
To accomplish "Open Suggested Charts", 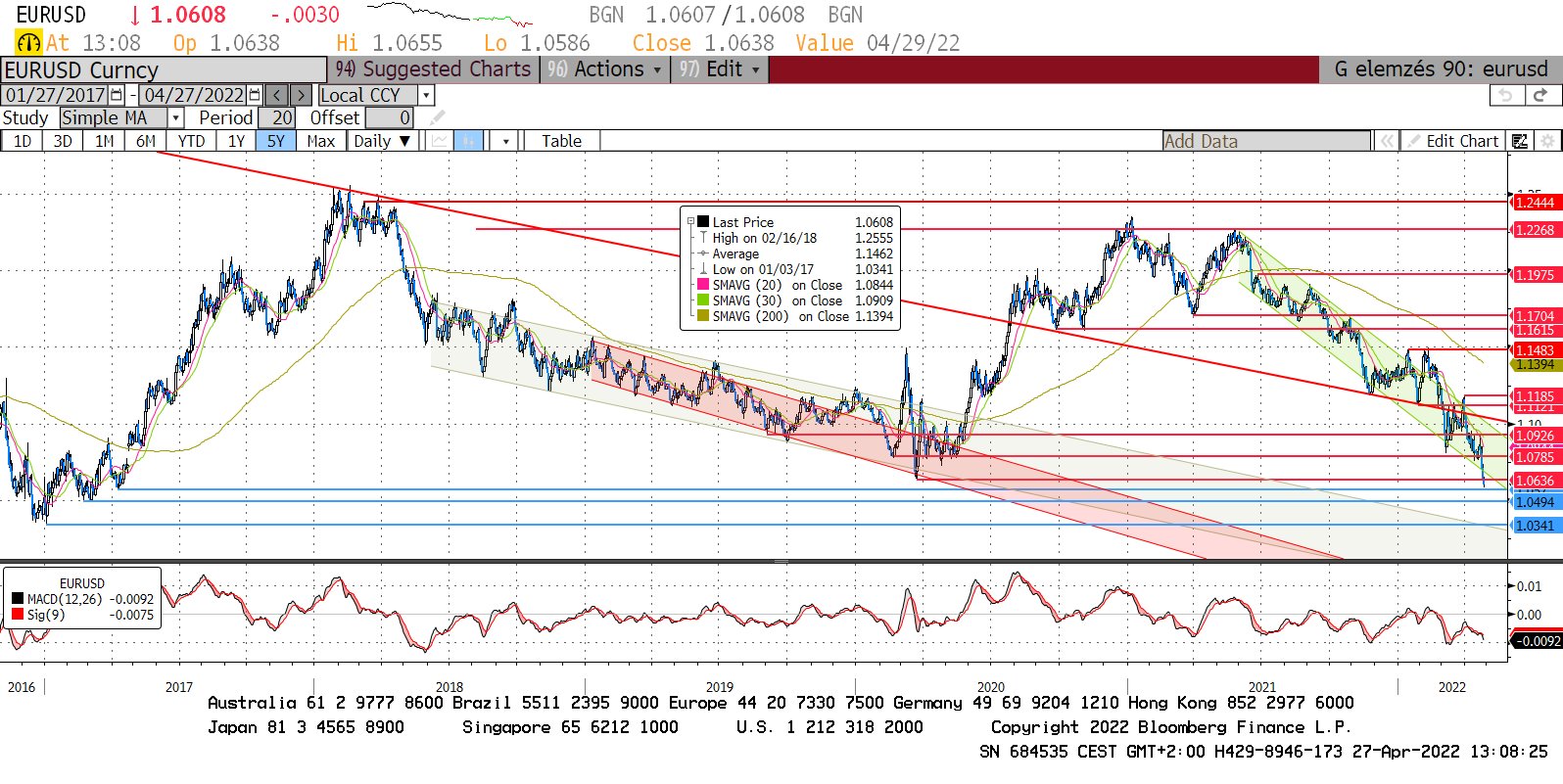I will pyautogui.click(x=434, y=69).
